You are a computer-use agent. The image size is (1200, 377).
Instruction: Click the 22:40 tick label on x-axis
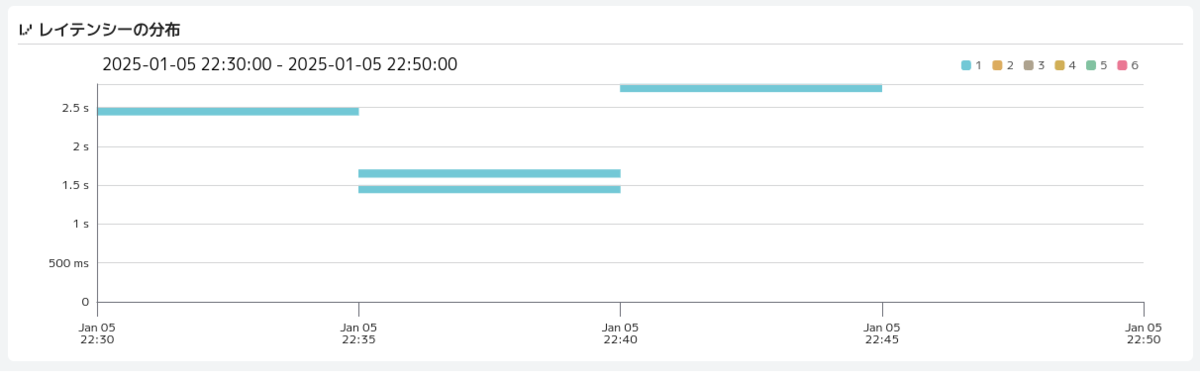click(x=620, y=332)
